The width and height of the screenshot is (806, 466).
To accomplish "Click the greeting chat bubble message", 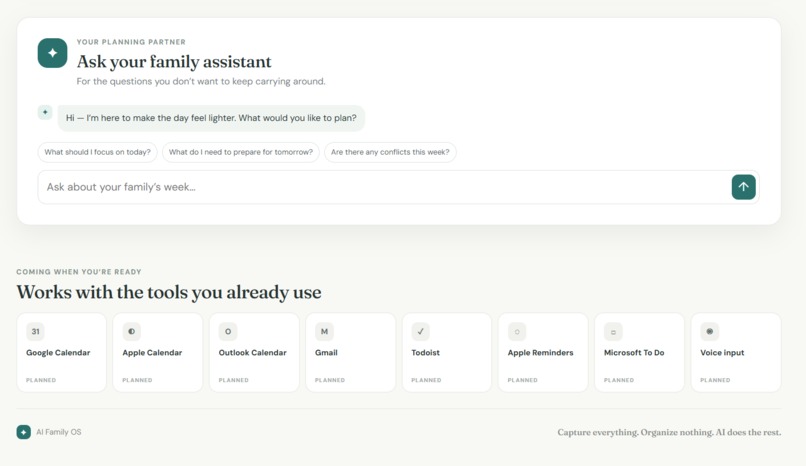I will (211, 118).
